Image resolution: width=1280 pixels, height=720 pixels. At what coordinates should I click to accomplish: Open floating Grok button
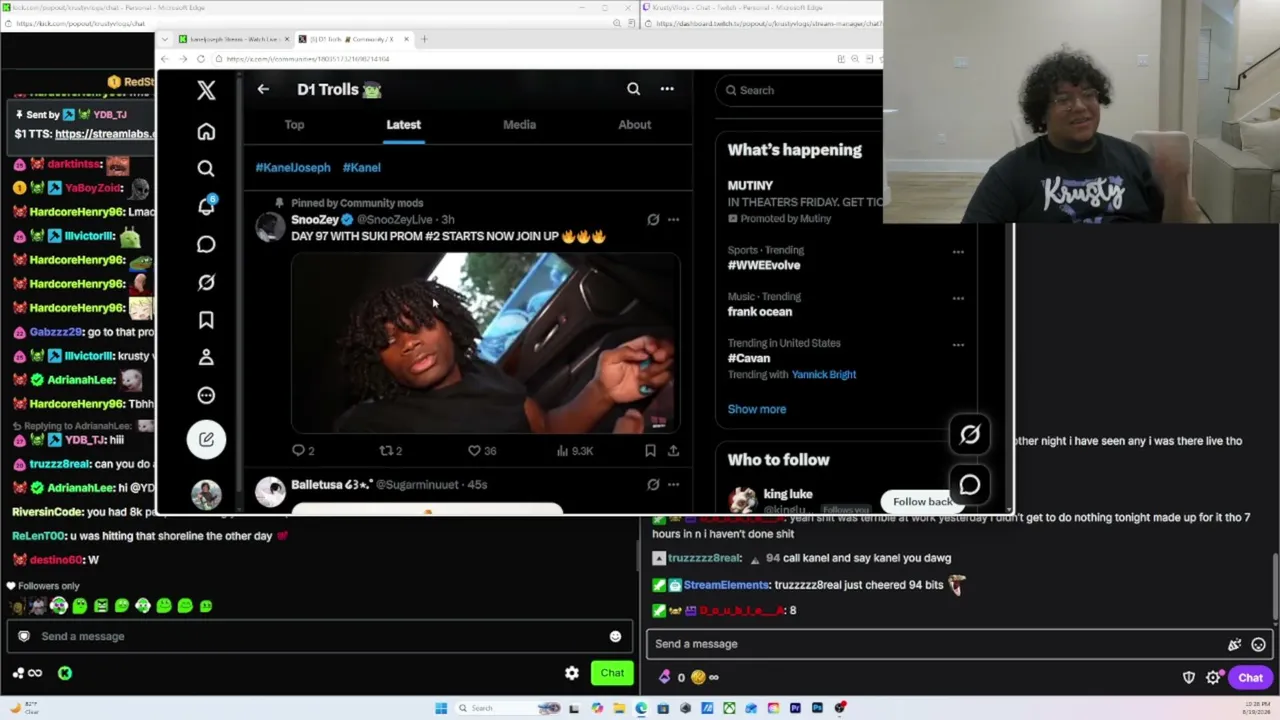[970, 434]
